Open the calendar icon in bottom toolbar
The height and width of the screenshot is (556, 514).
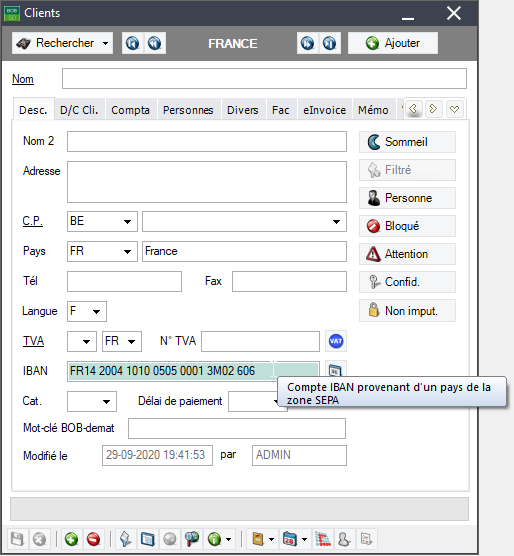(290, 539)
